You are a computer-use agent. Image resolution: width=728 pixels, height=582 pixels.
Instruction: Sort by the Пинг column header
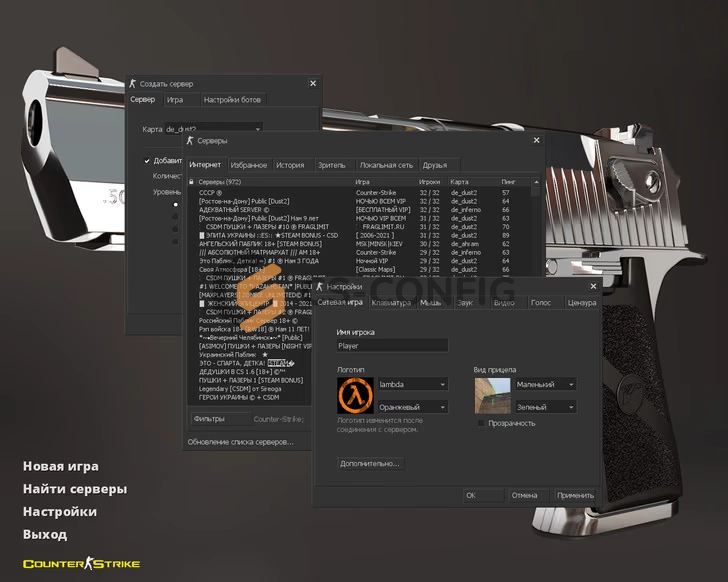coord(515,182)
